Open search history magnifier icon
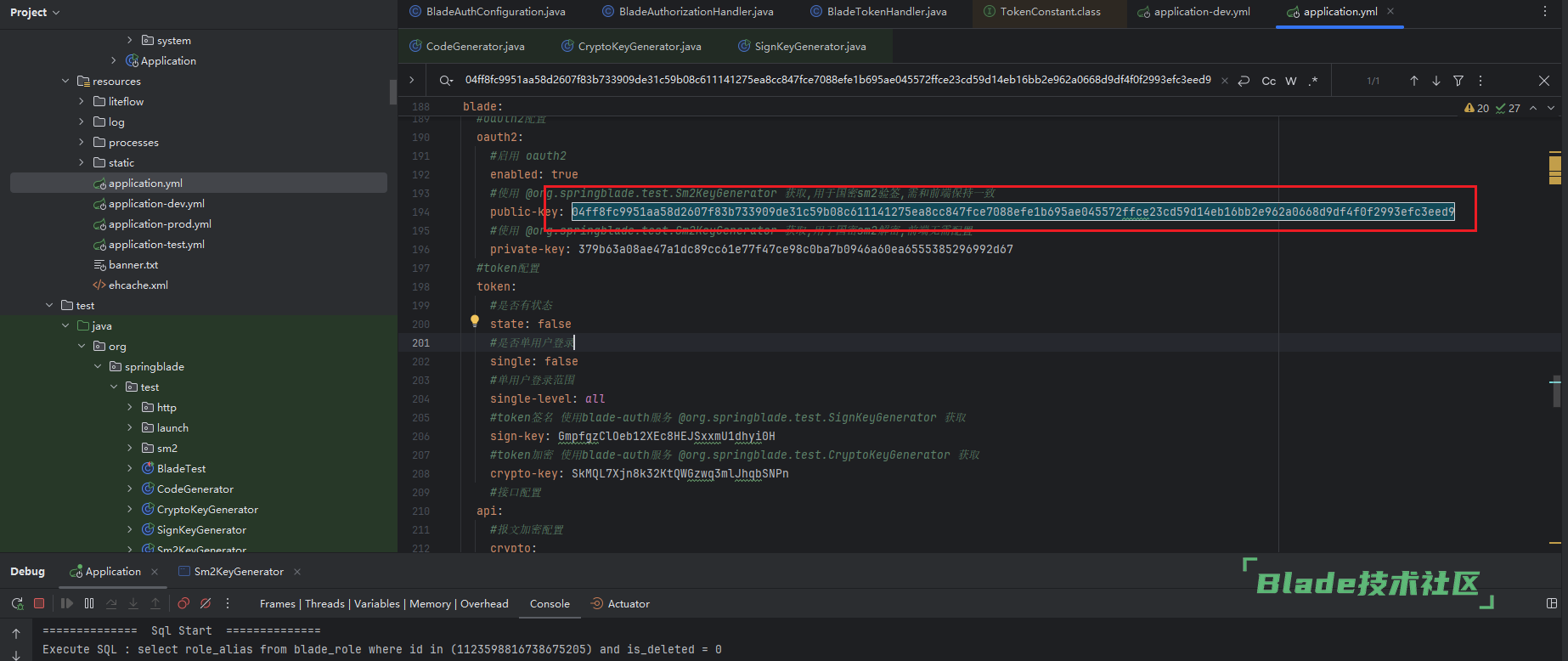The height and width of the screenshot is (661, 1568). [x=447, y=81]
